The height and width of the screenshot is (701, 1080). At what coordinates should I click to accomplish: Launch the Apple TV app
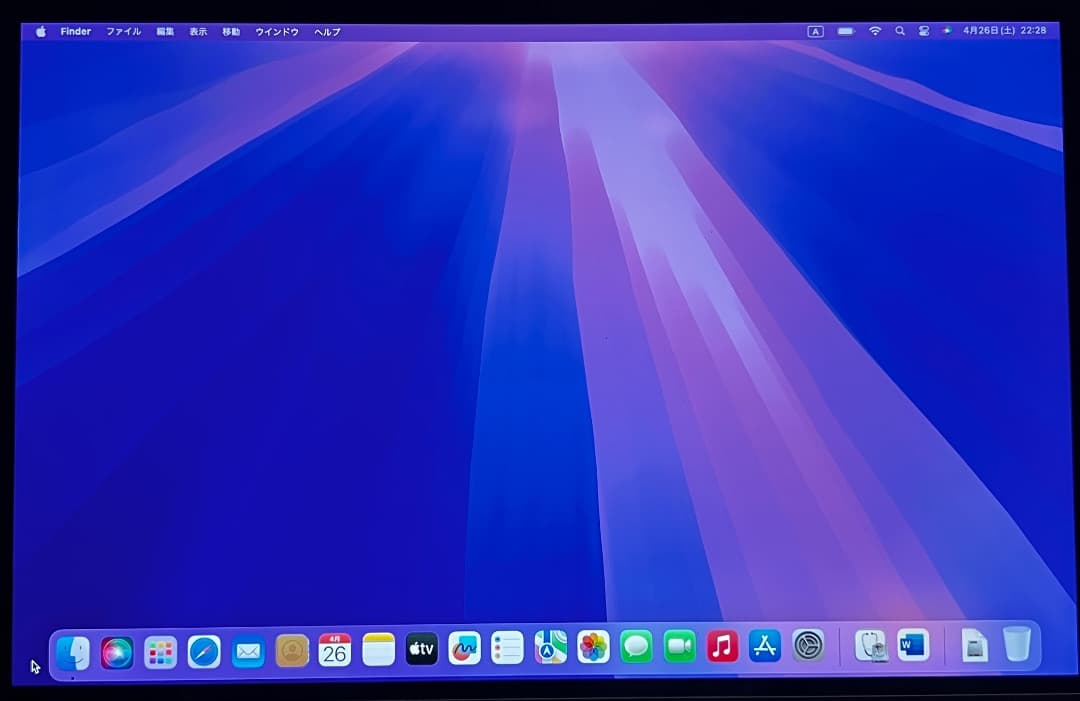[x=421, y=650]
